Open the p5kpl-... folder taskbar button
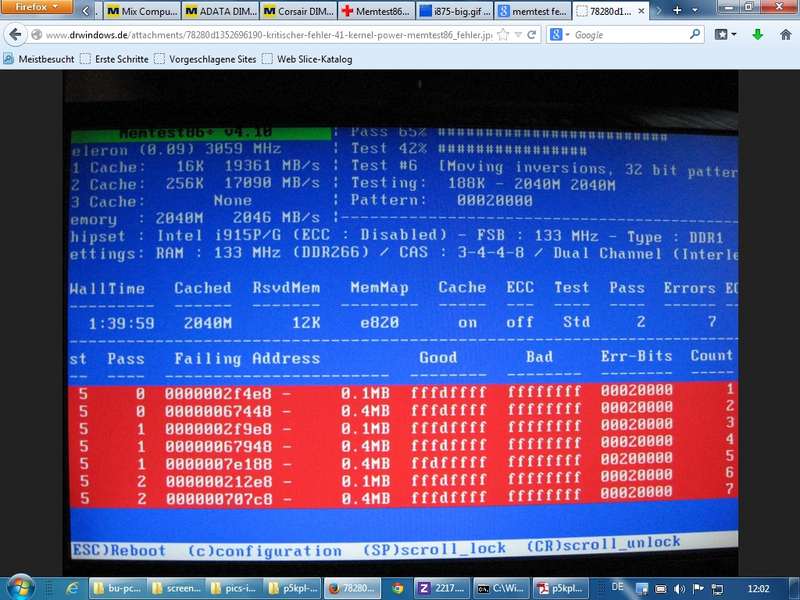 pyautogui.click(x=294, y=588)
